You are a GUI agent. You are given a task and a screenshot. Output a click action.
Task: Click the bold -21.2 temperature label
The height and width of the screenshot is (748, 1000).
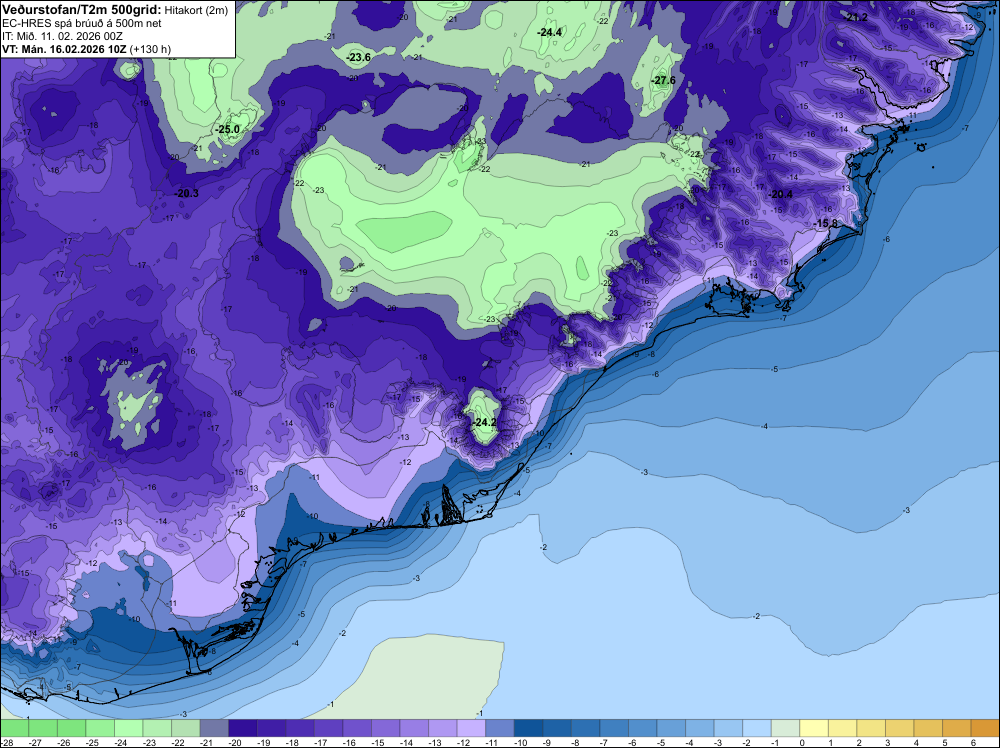[x=855, y=17]
